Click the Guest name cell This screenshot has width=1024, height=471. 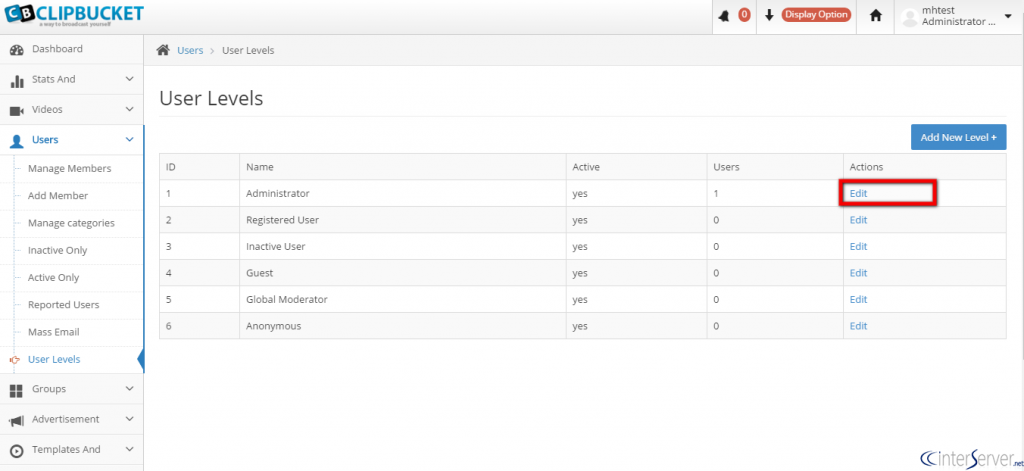pos(402,273)
